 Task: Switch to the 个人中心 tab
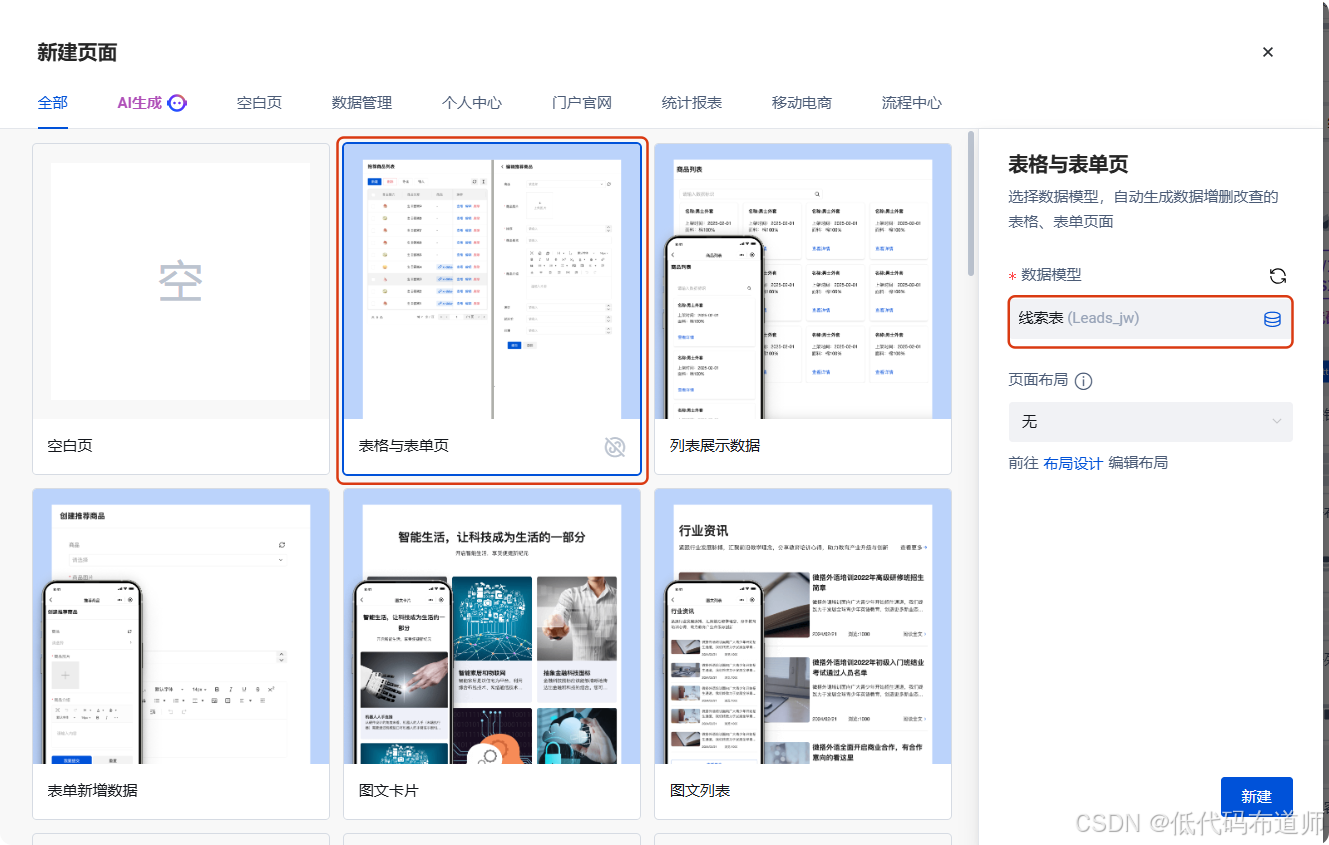[472, 102]
